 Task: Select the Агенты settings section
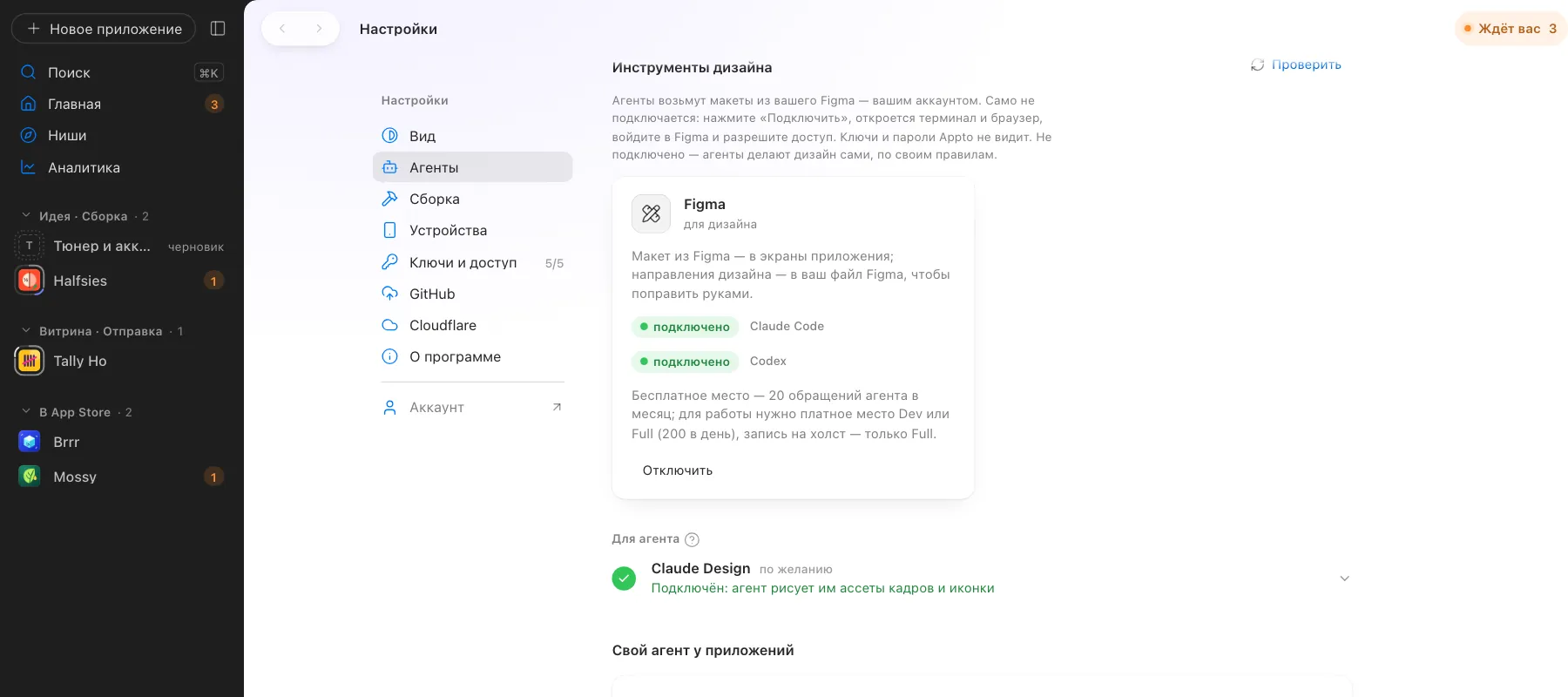coord(473,167)
